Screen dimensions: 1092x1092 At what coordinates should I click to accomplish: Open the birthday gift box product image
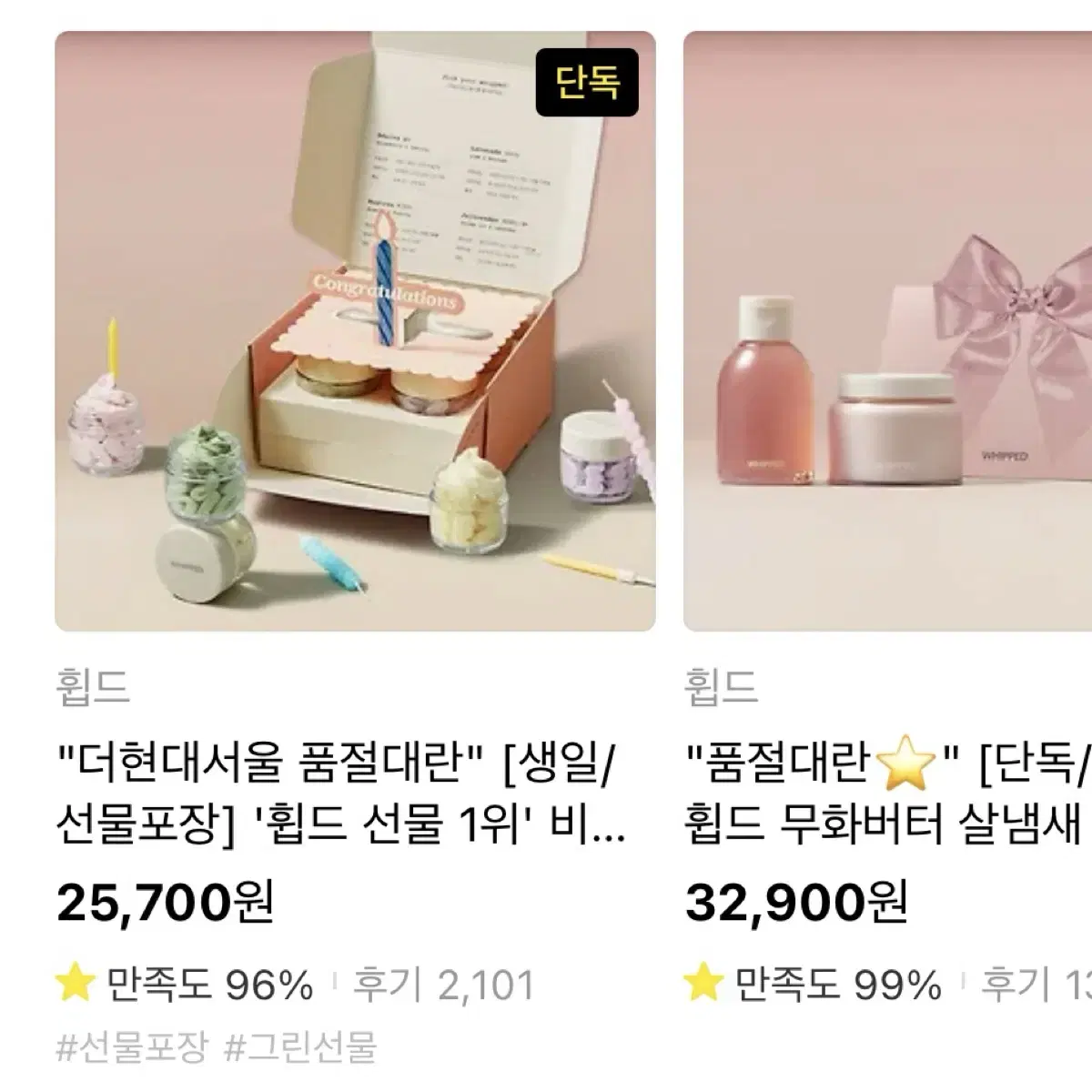(x=355, y=331)
